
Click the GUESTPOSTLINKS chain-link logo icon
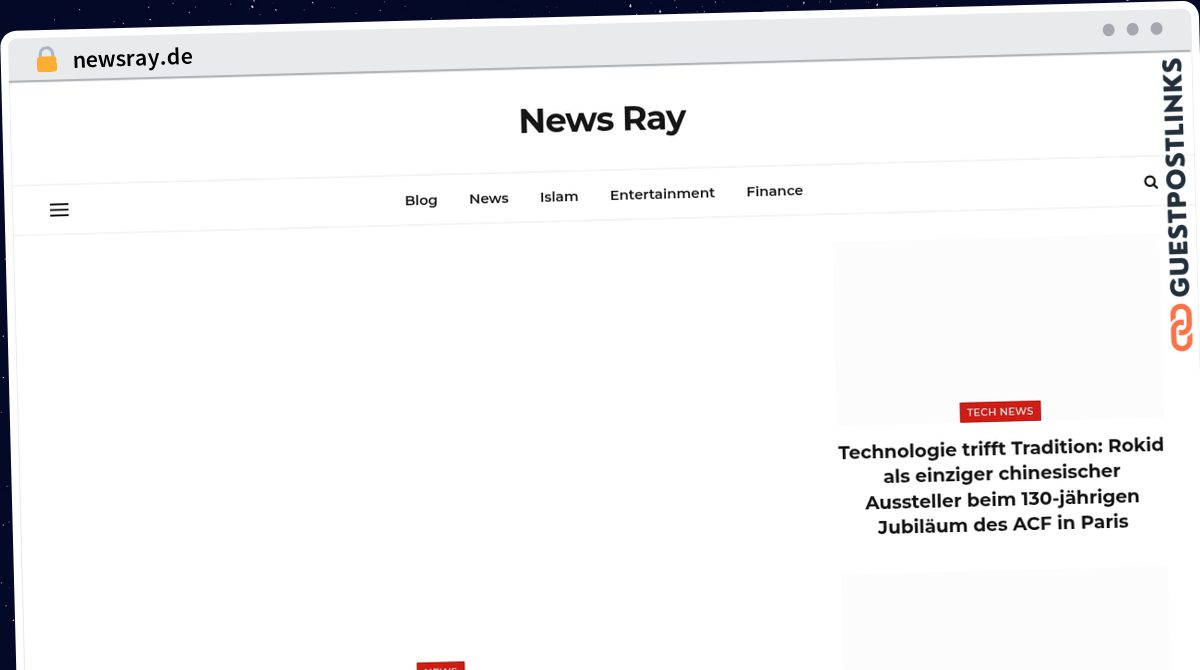(x=1180, y=327)
